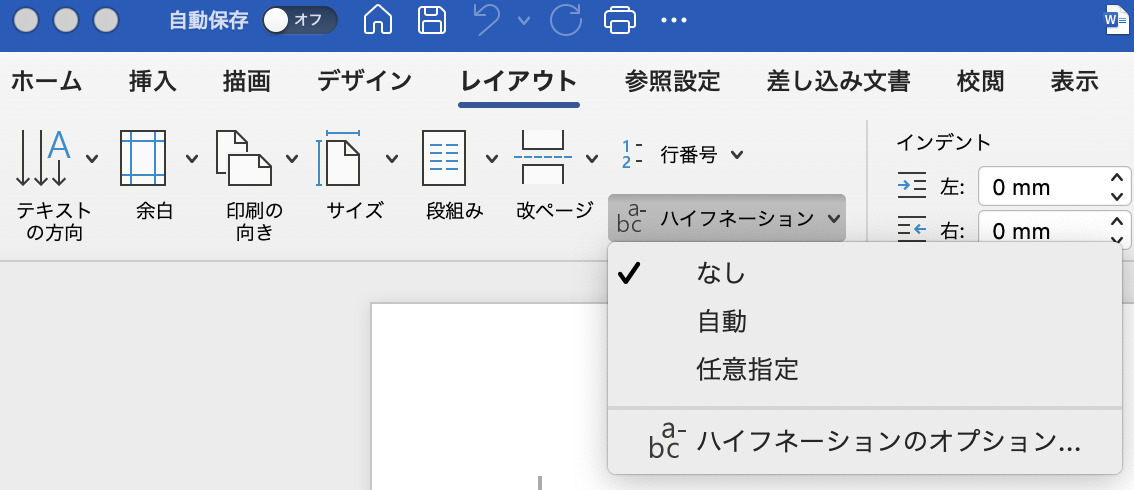1134x490 pixels.
Task: Click the サイズ page size icon
Action: (x=338, y=158)
